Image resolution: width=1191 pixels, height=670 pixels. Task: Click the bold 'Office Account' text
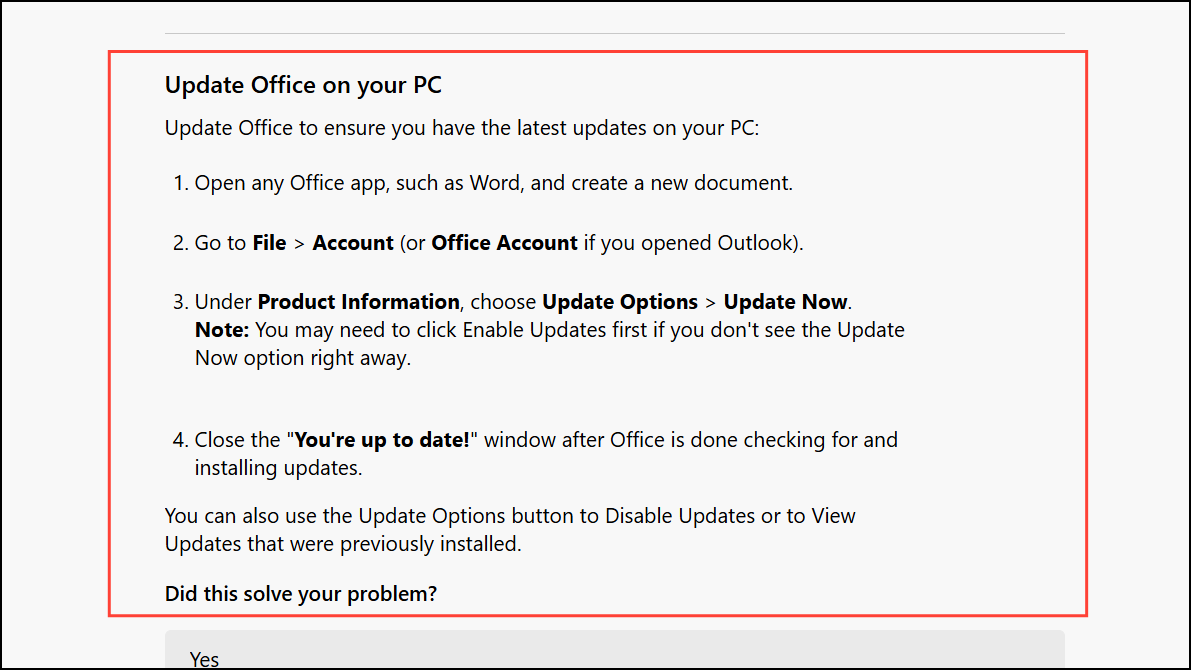coord(504,243)
